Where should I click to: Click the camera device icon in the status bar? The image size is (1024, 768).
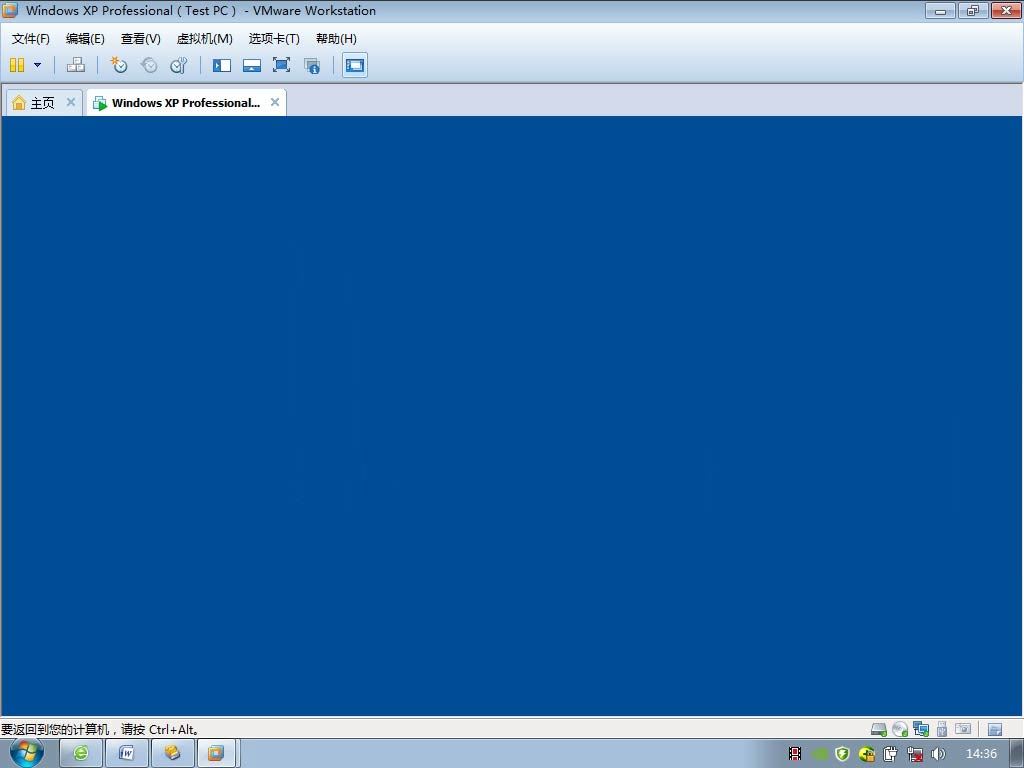coord(963,728)
